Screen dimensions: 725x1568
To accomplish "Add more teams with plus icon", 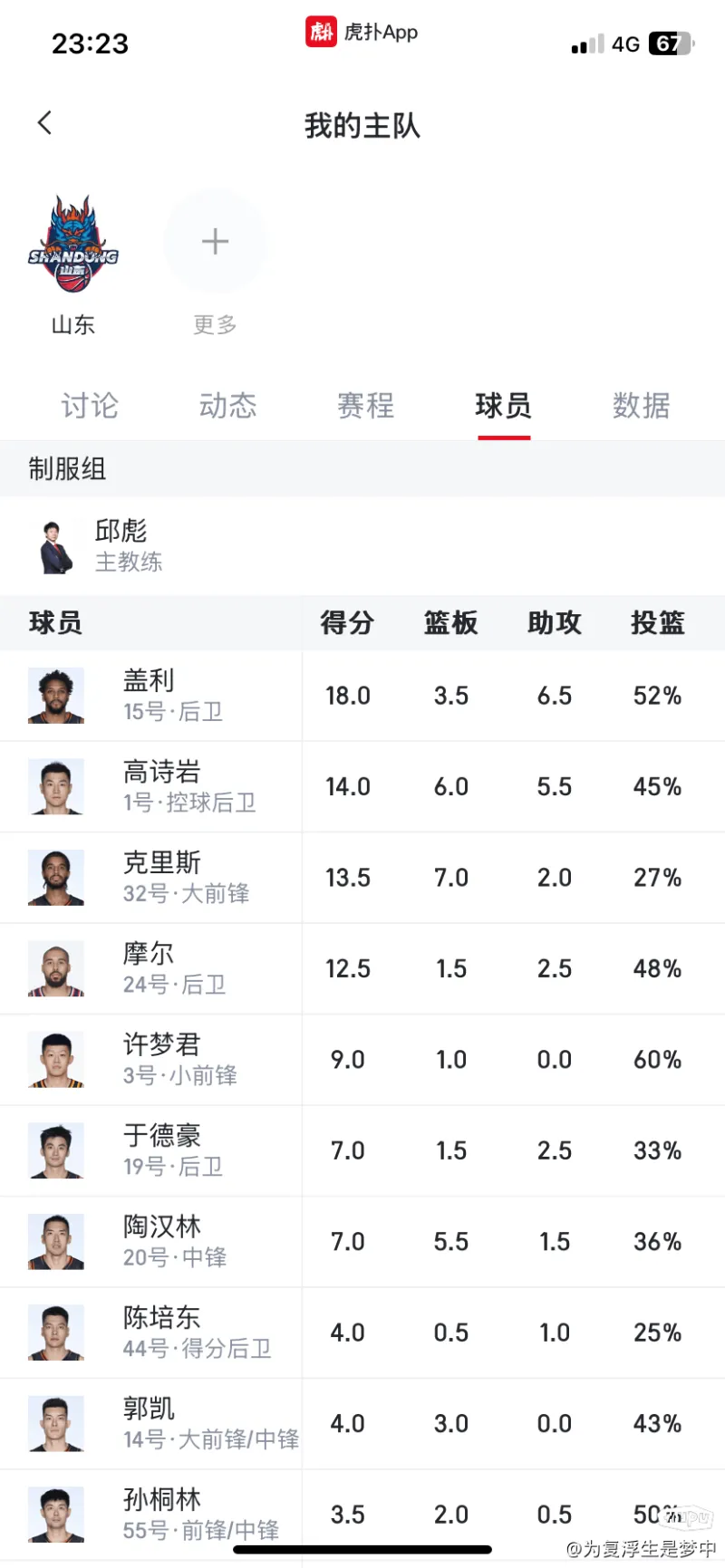I will tap(215, 242).
